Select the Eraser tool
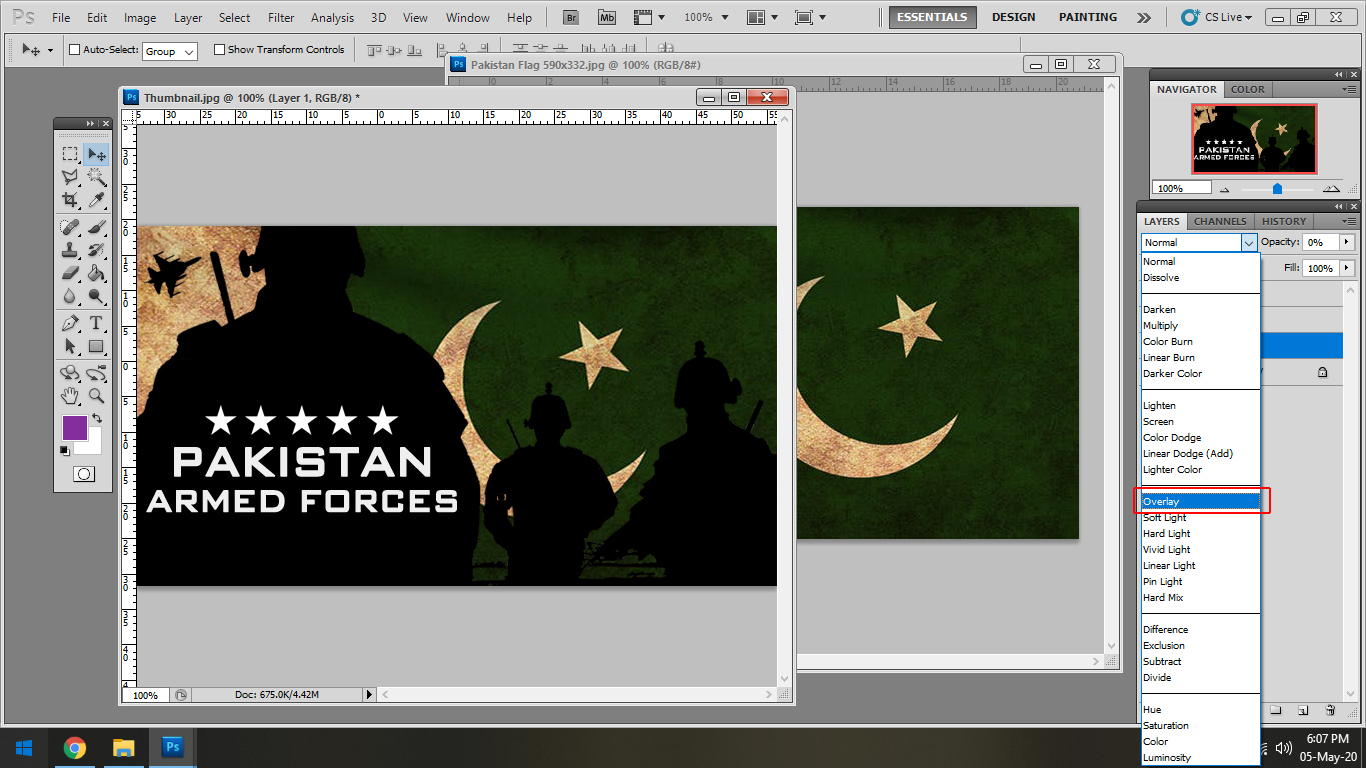This screenshot has width=1366, height=768. coord(70,273)
